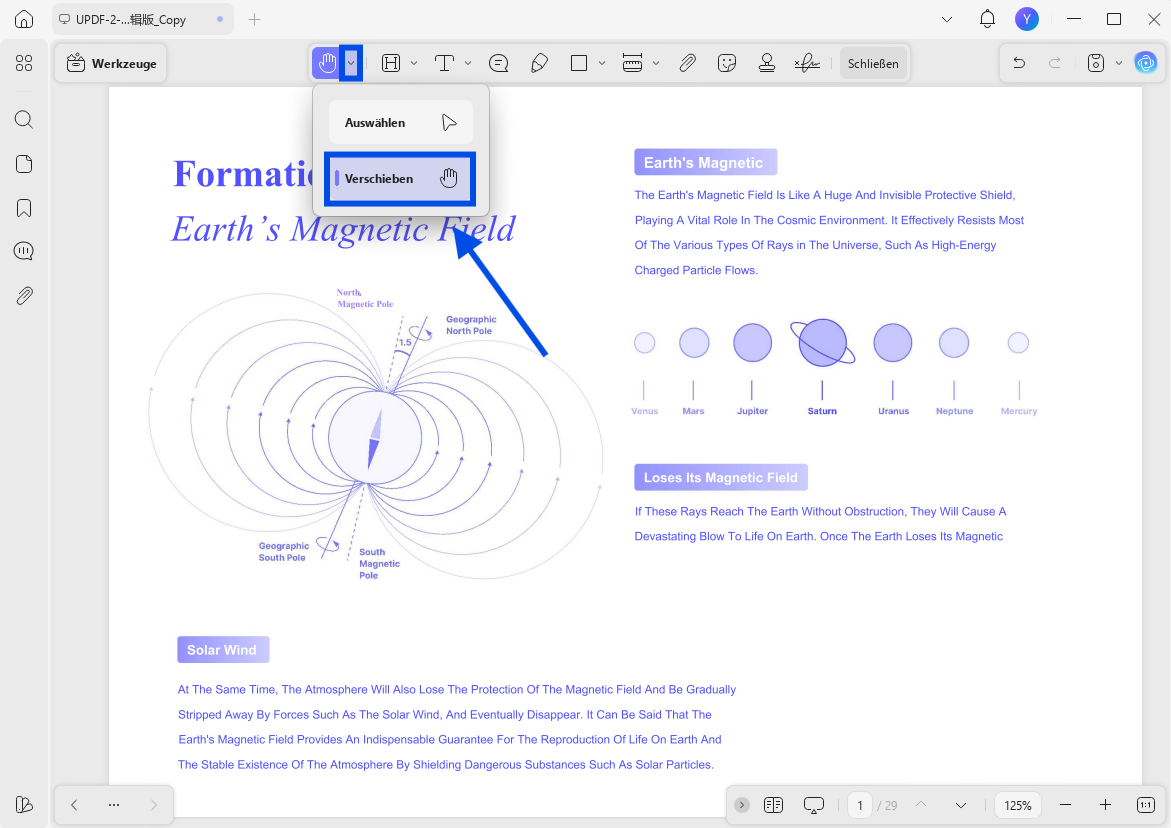The width and height of the screenshot is (1171, 828).
Task: Click the Saturn planet graphic
Action: (x=822, y=343)
